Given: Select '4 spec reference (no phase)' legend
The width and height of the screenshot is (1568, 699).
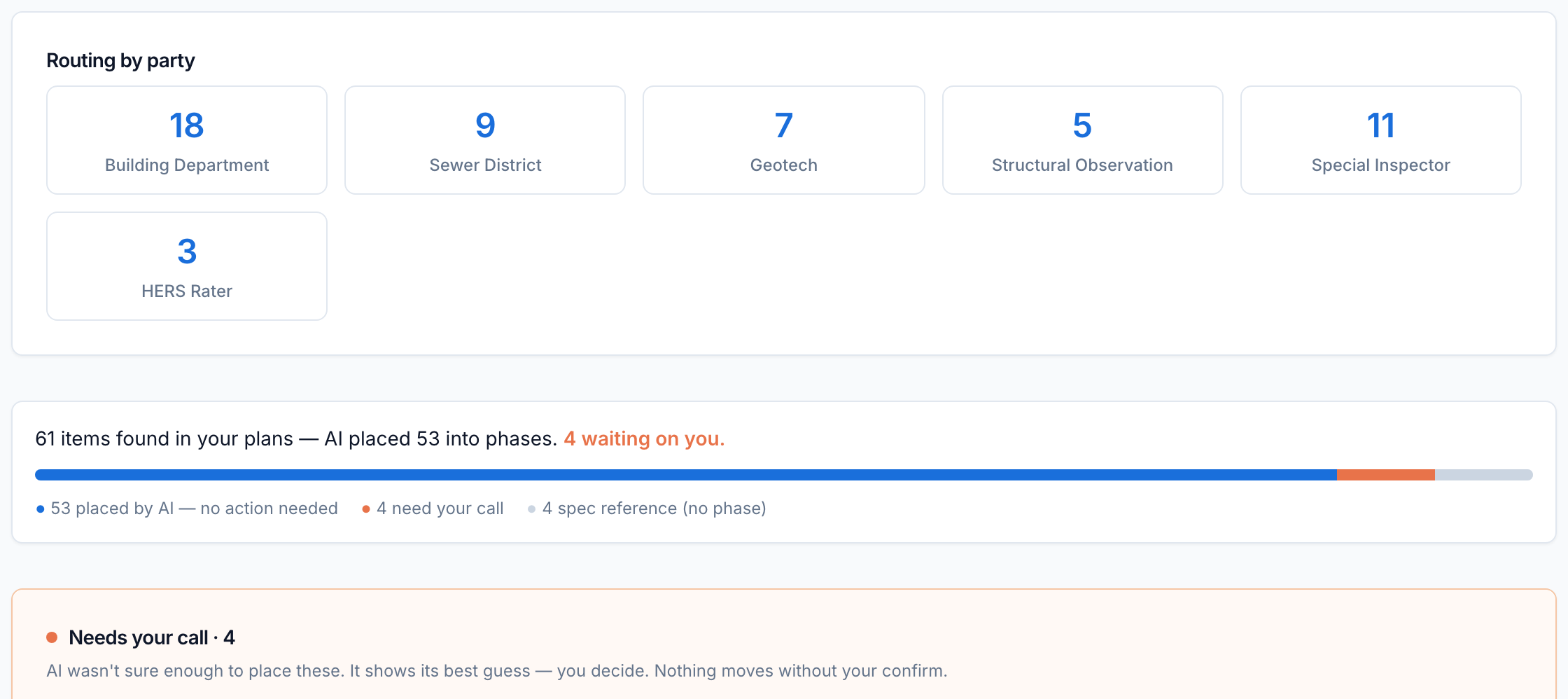Looking at the screenshot, I should [x=654, y=508].
